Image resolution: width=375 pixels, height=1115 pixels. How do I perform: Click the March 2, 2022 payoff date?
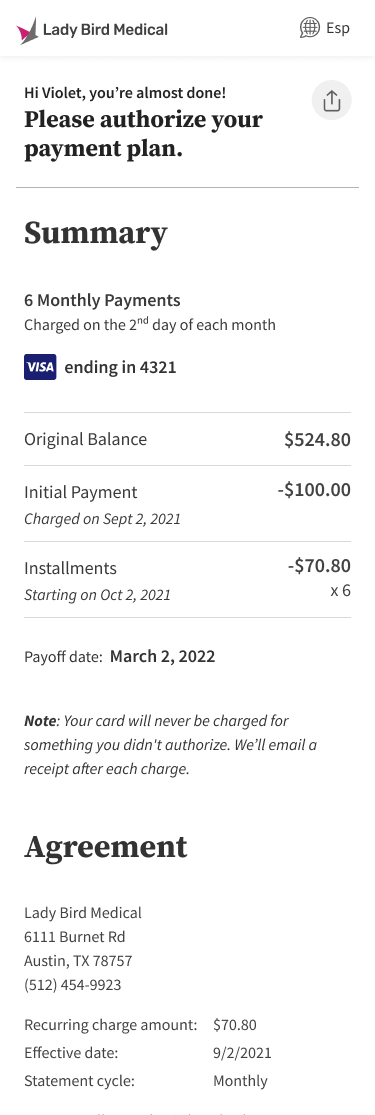pos(162,656)
